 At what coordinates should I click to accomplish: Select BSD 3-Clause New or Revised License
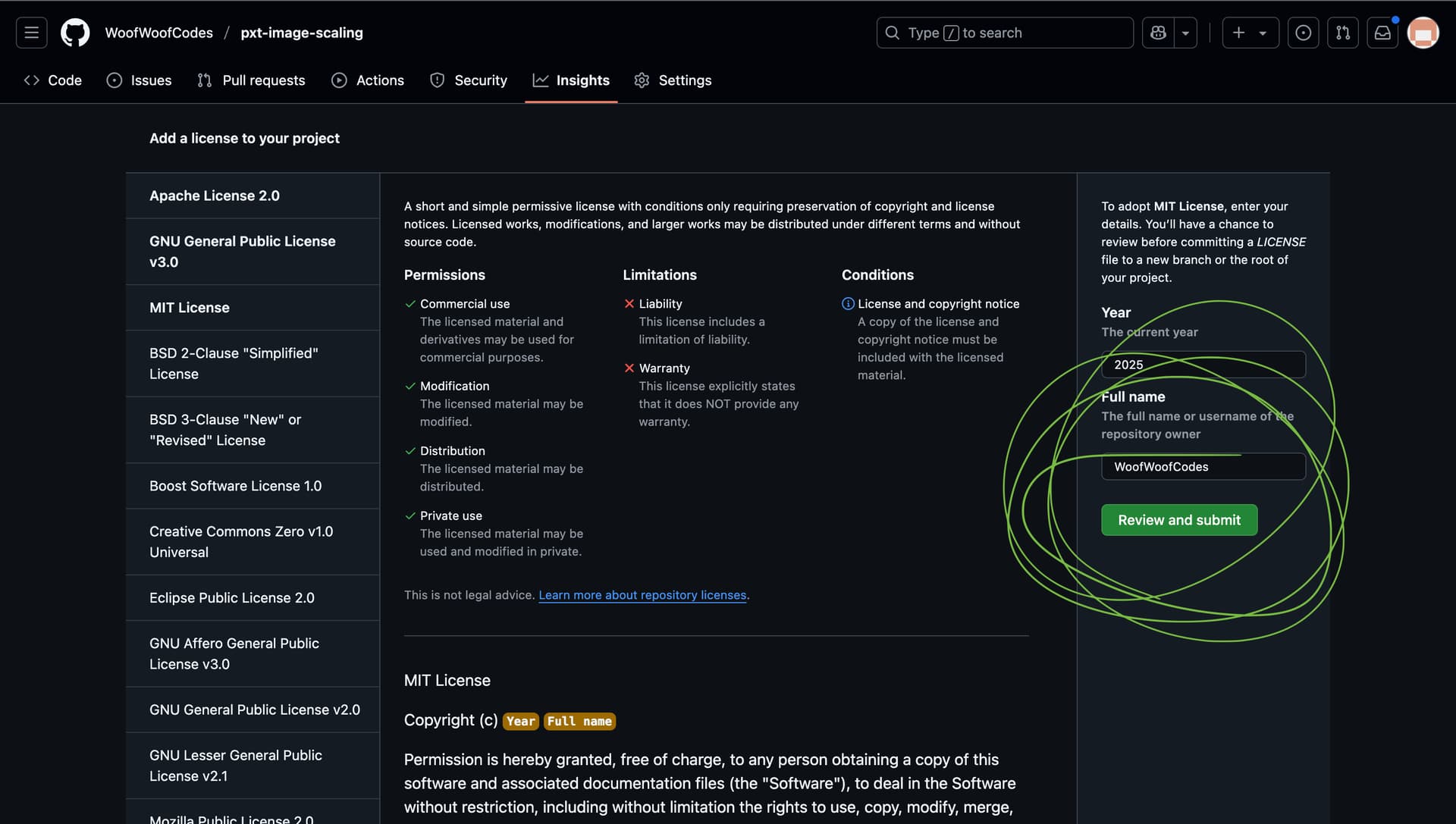pyautogui.click(x=253, y=430)
